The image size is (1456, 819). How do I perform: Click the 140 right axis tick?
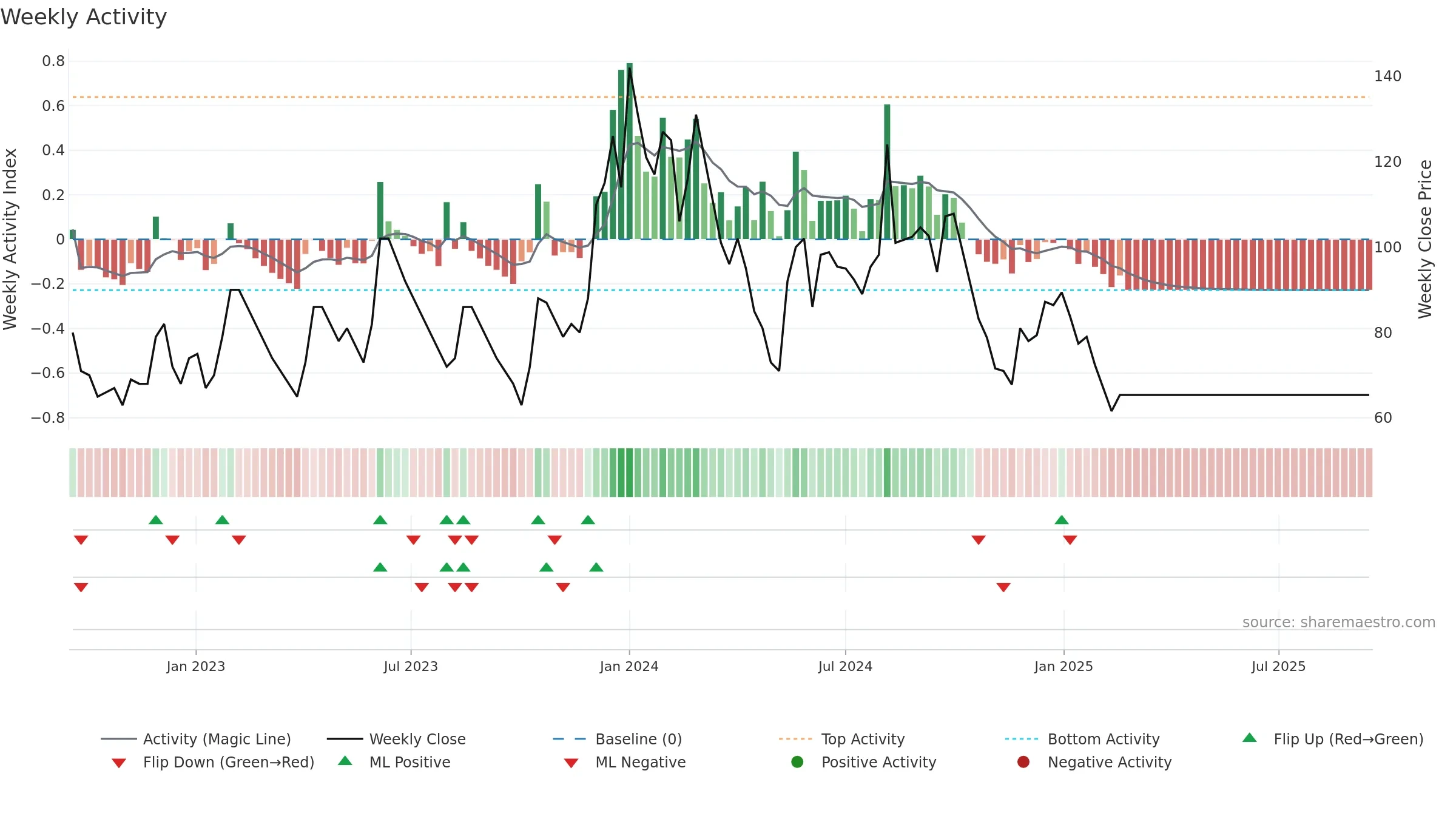[1388, 76]
